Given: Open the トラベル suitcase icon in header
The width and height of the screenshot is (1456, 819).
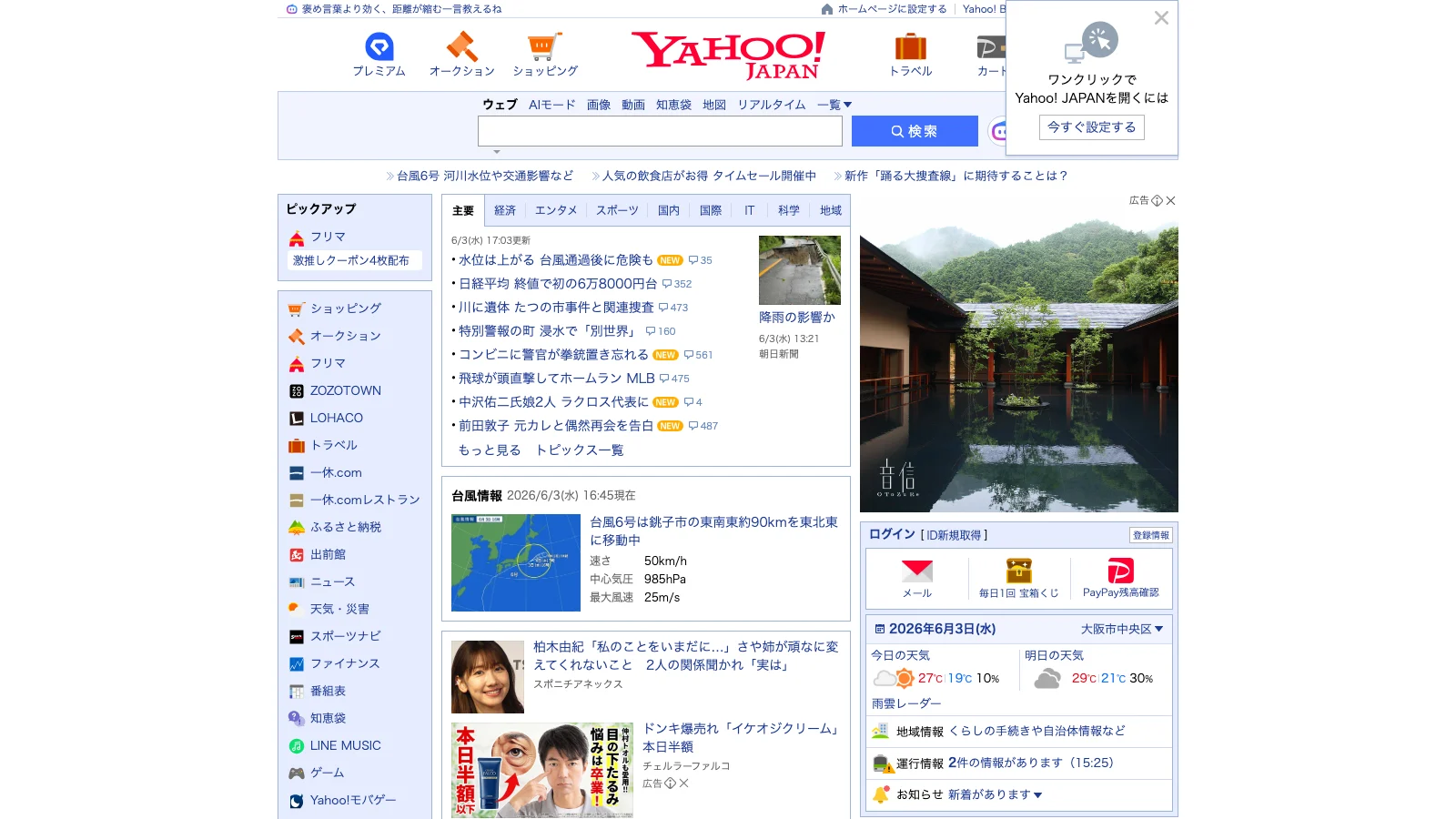Looking at the screenshot, I should pos(910,55).
